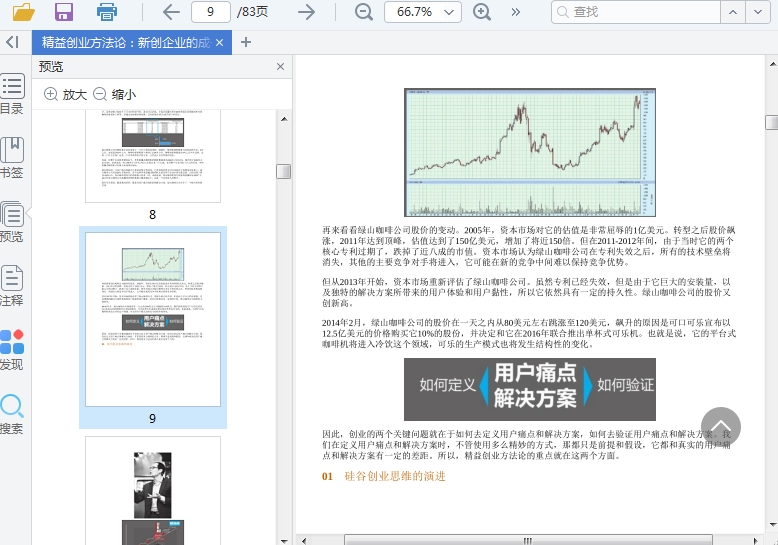This screenshot has width=778, height=545.
Task: Click the 查找 search input field
Action: coord(636,11)
